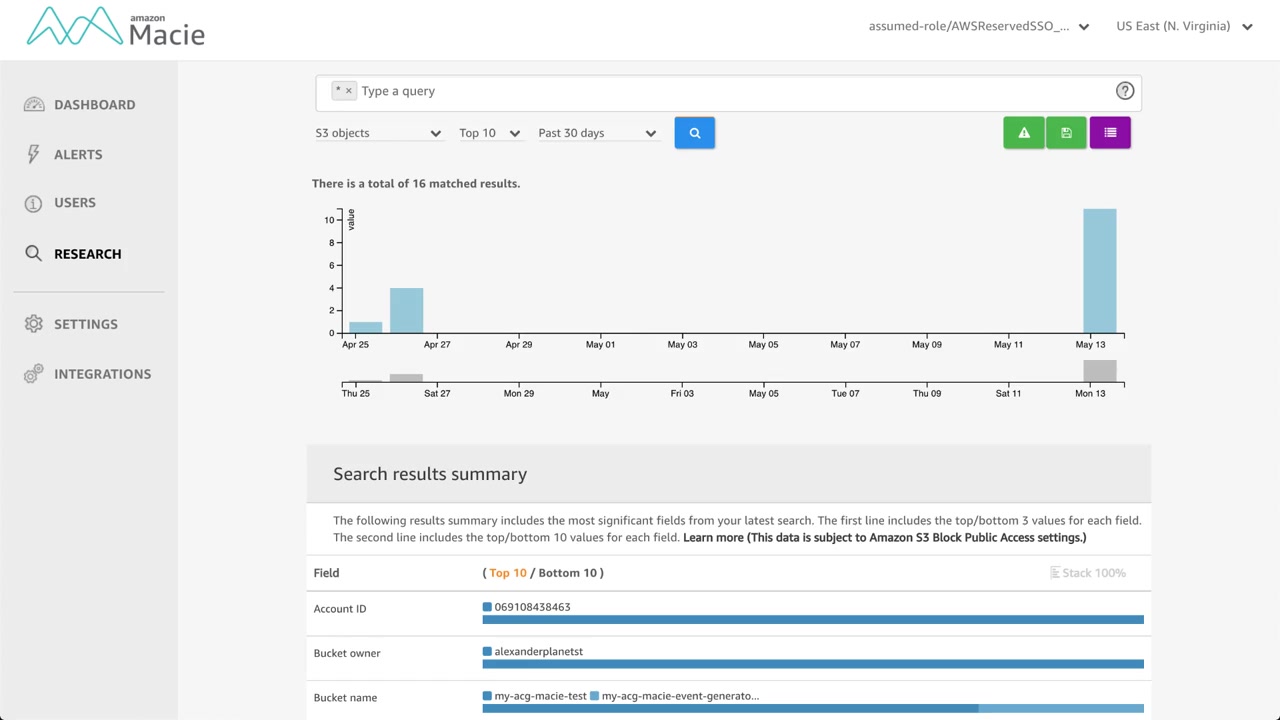Navigate to Integrations
The width and height of the screenshot is (1280, 720).
[x=102, y=374]
